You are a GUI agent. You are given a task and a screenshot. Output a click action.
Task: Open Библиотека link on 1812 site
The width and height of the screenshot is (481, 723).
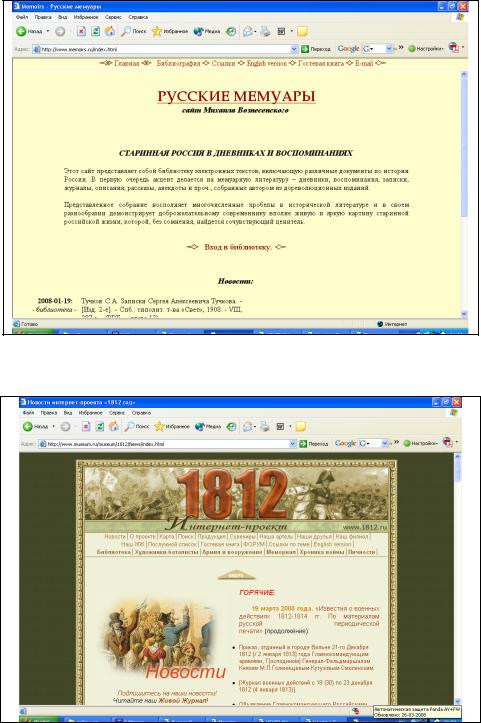(x=113, y=552)
